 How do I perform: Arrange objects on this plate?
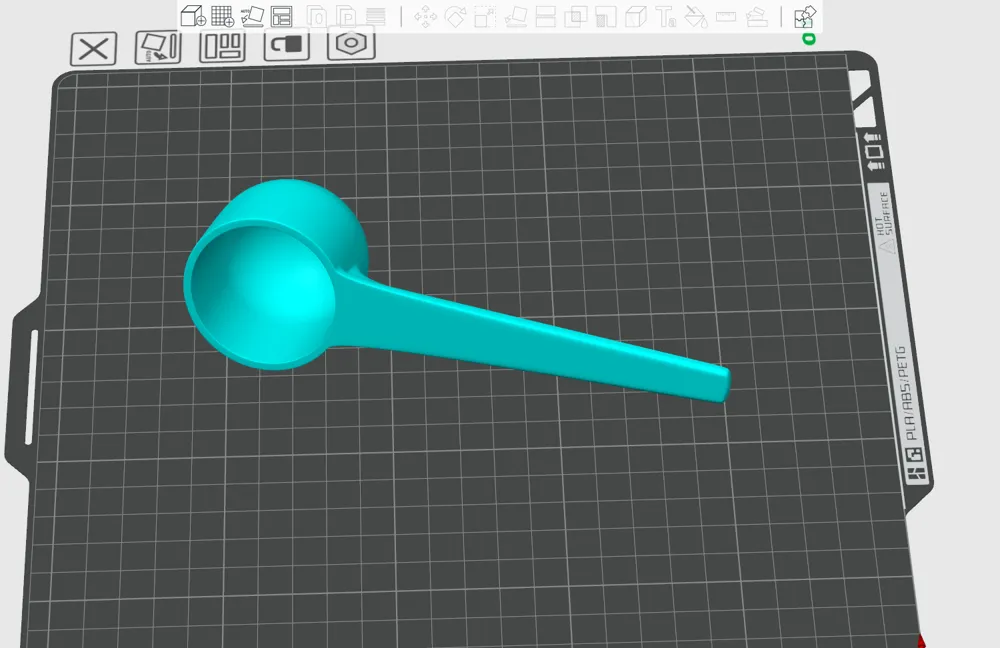[223, 46]
